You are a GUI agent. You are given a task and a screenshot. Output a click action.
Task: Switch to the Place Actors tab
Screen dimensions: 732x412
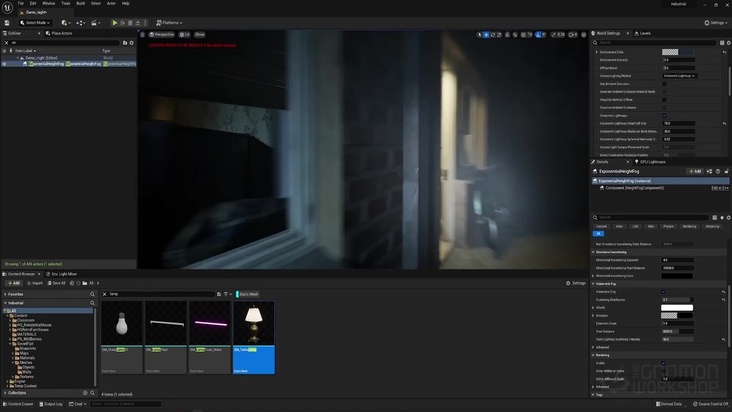[x=59, y=33]
